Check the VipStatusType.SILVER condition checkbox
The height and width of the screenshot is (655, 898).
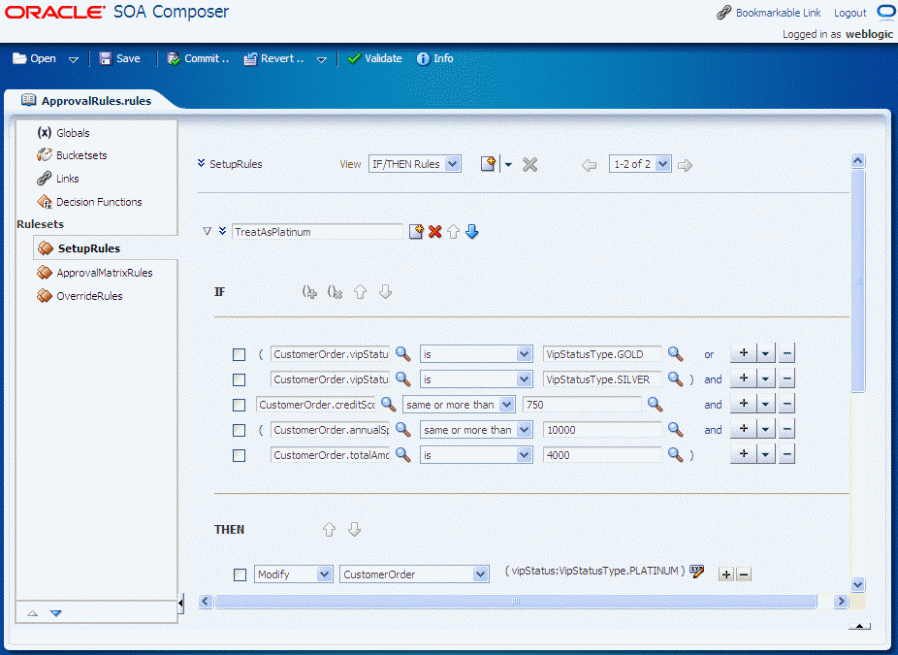[x=239, y=380]
